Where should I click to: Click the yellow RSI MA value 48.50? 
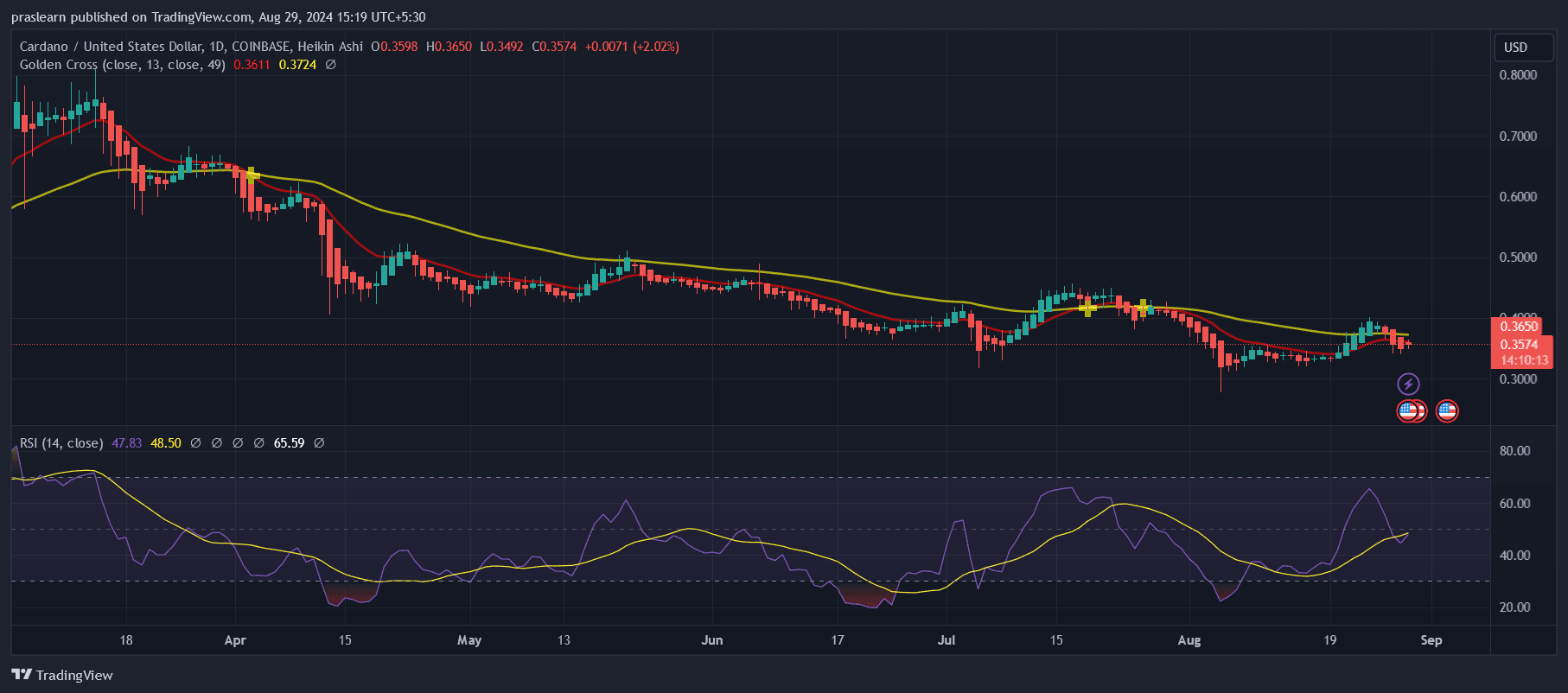(166, 443)
